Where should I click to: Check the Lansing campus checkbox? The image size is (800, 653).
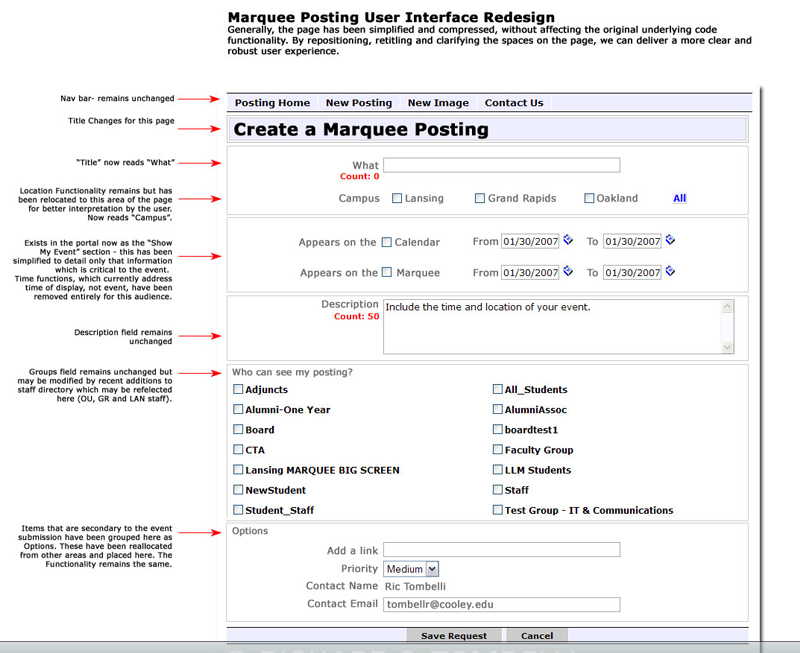pyautogui.click(x=397, y=198)
